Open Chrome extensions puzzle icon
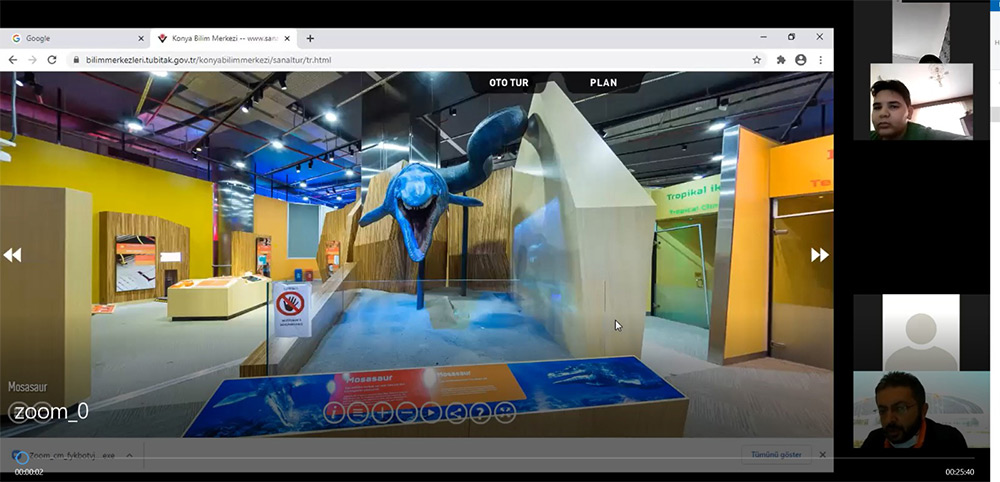This screenshot has height=482, width=1000. point(781,60)
